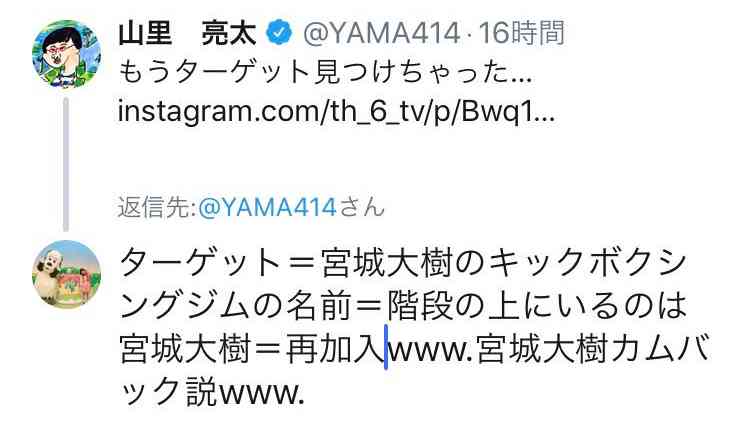
Task: Open the 16時間 timestamp
Action: [x=522, y=33]
